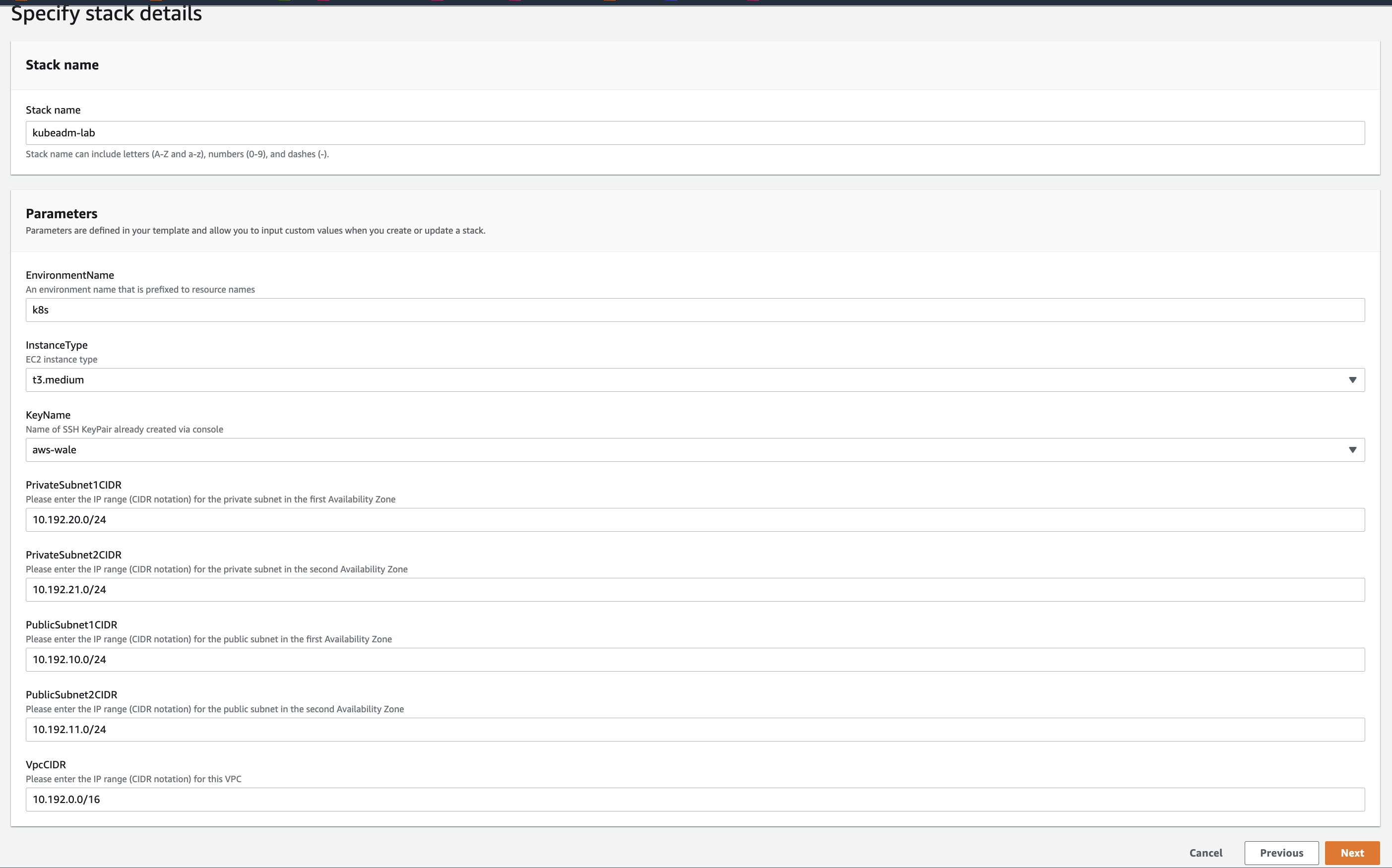Image resolution: width=1392 pixels, height=868 pixels.
Task: Focus the Stack name field with kubeadm-lab
Action: click(695, 133)
